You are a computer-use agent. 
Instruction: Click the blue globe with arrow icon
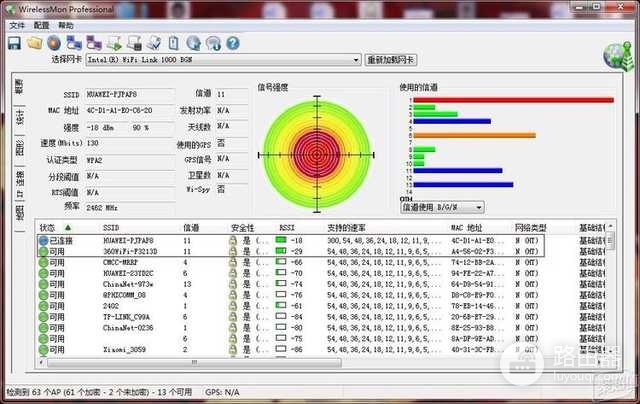(193, 43)
